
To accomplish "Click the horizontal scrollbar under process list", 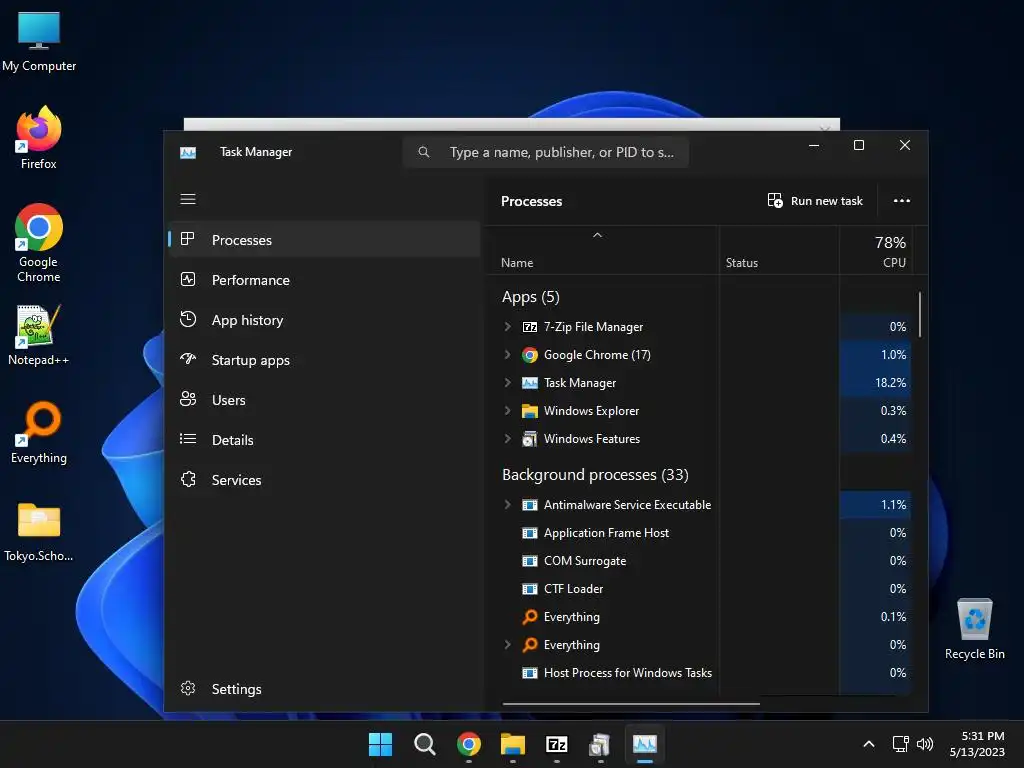I will 631,704.
